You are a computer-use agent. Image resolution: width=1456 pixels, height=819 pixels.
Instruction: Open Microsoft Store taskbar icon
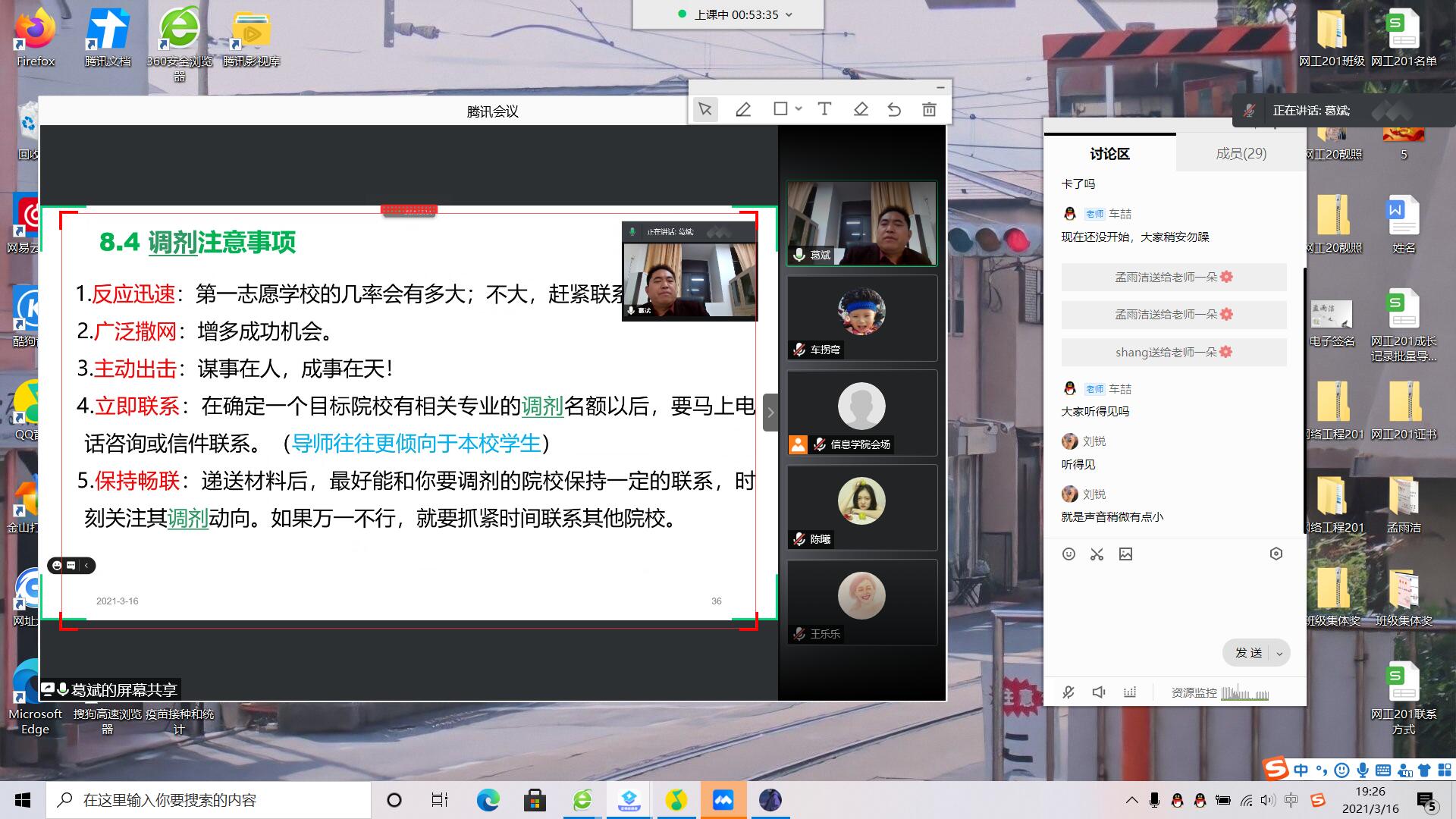[535, 800]
